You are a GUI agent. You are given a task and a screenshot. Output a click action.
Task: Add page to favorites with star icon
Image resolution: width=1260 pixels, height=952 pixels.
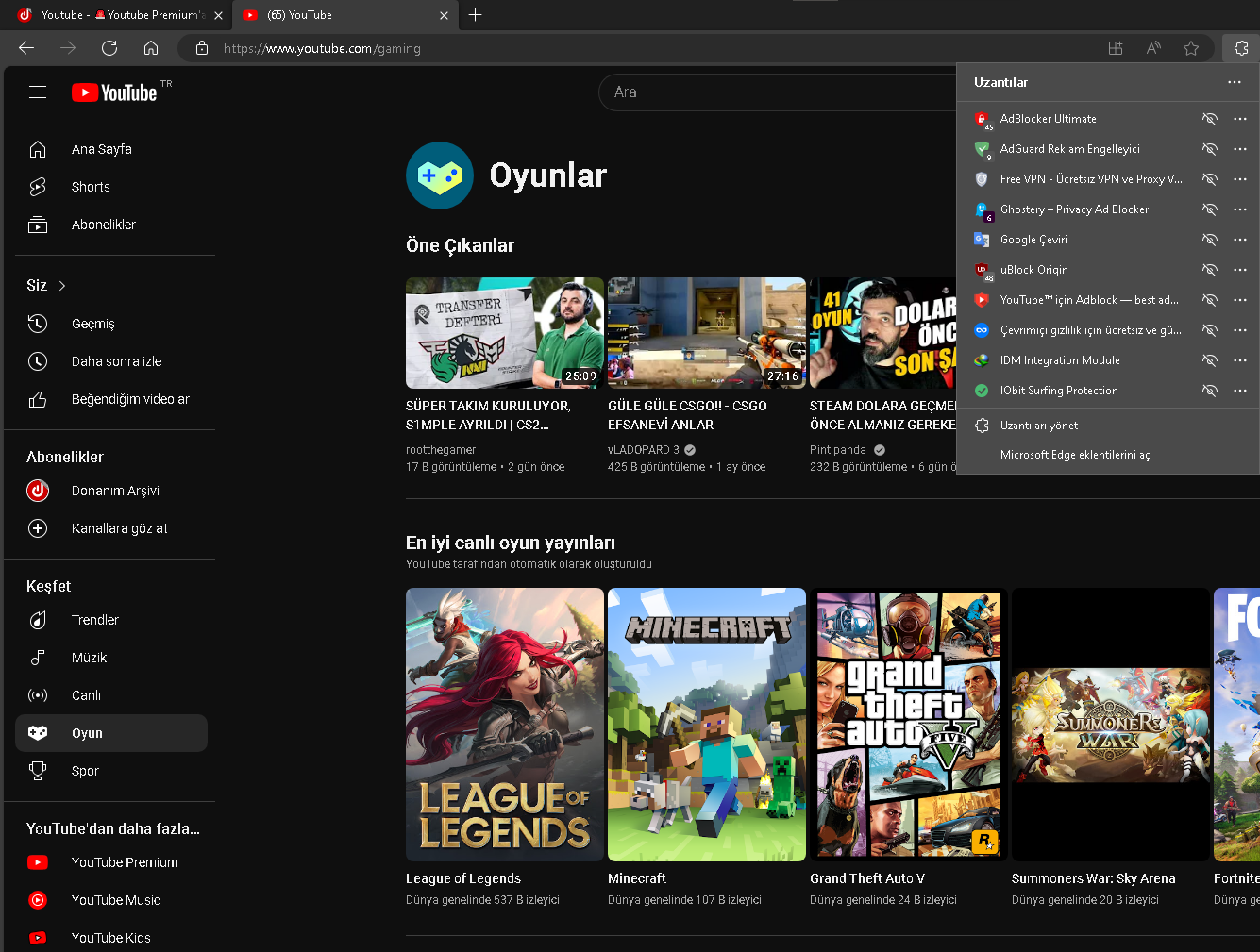click(x=1191, y=48)
